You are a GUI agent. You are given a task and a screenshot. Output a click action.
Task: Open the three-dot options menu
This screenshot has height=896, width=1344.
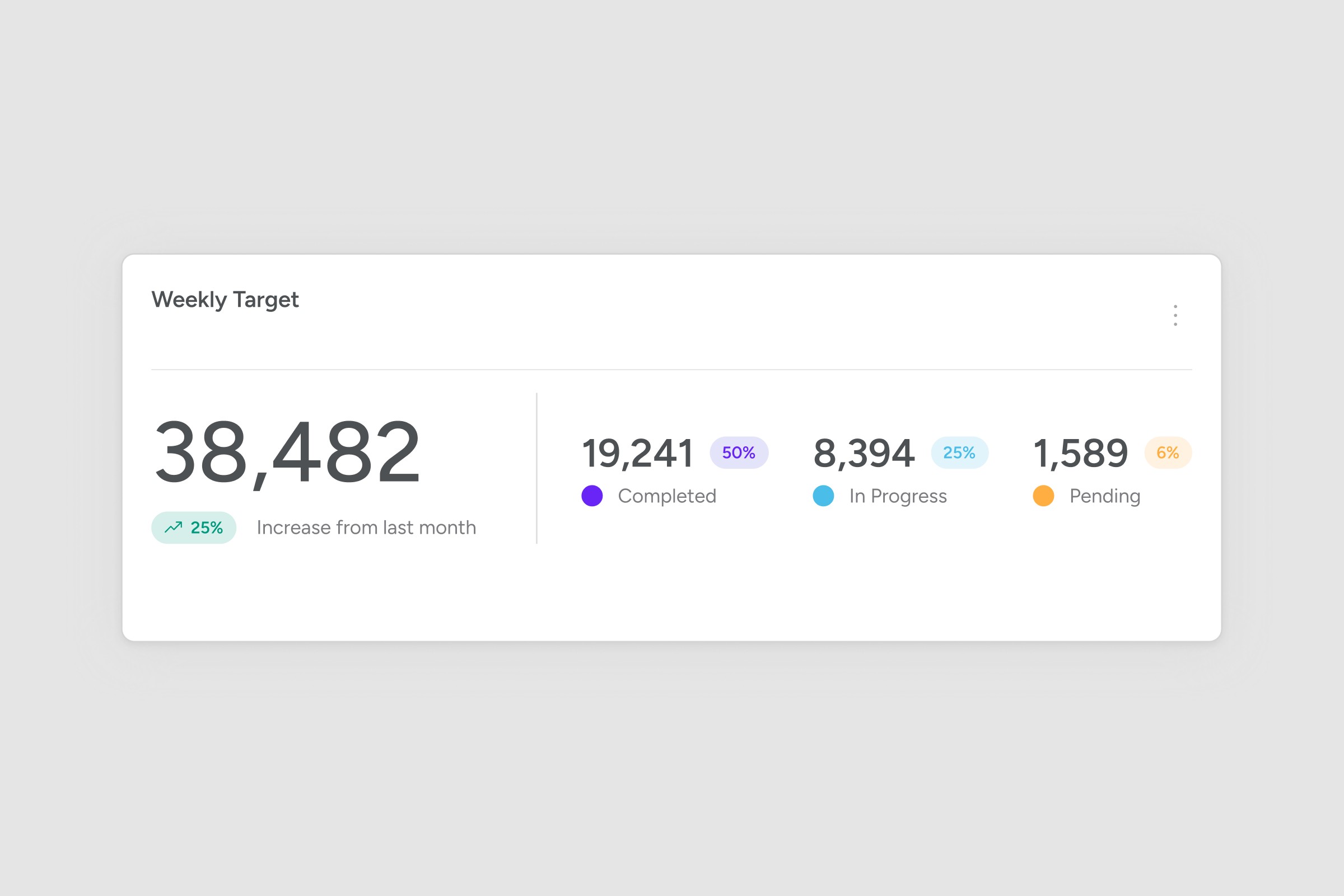point(1175,315)
